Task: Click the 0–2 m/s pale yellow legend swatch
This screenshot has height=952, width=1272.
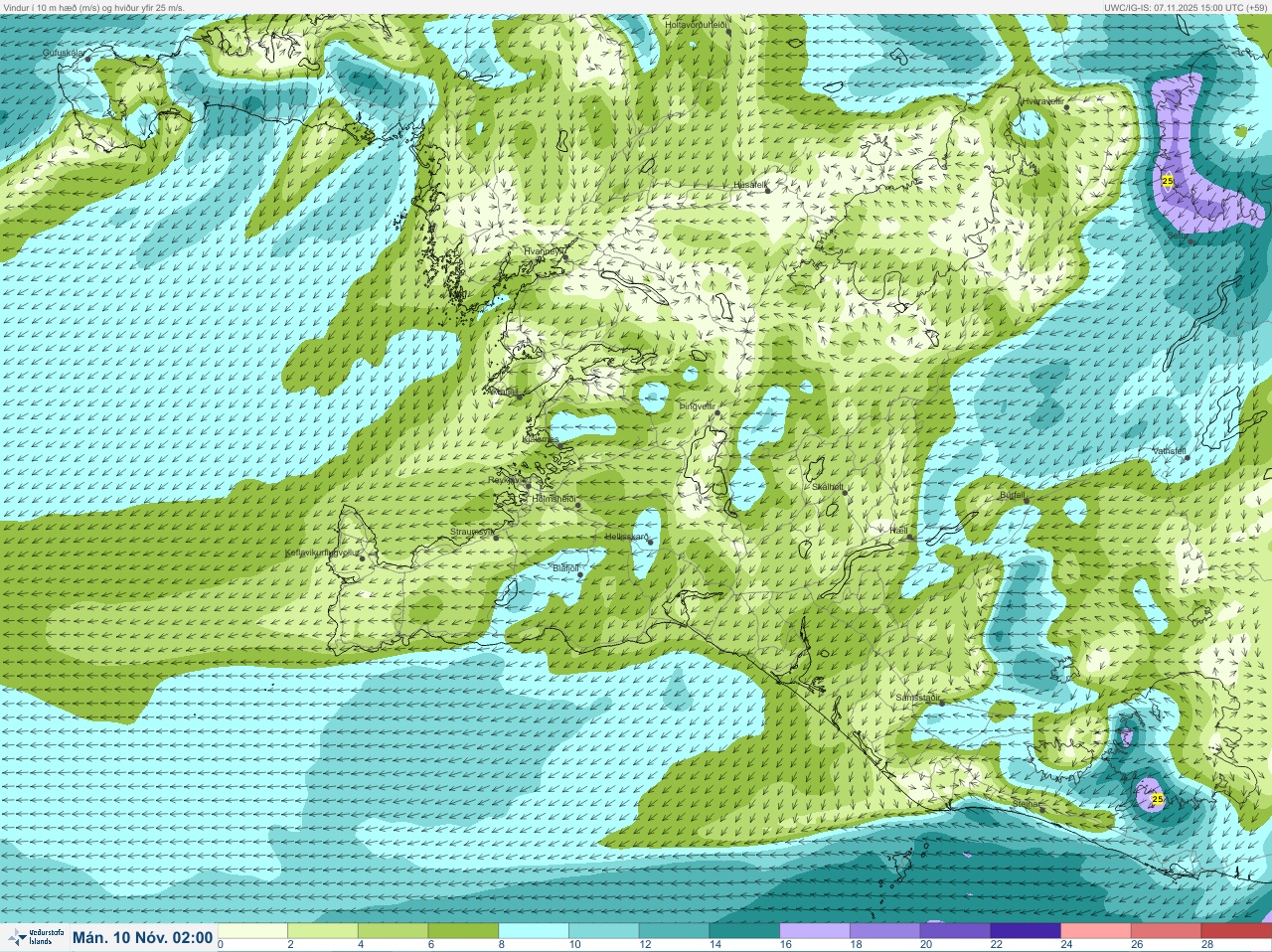Action: 253,931
